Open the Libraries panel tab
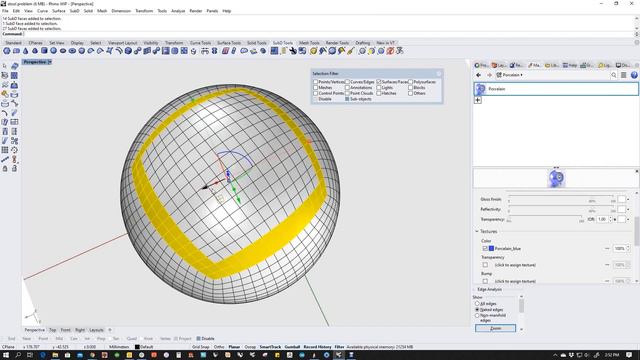The image size is (640, 360). (552, 65)
